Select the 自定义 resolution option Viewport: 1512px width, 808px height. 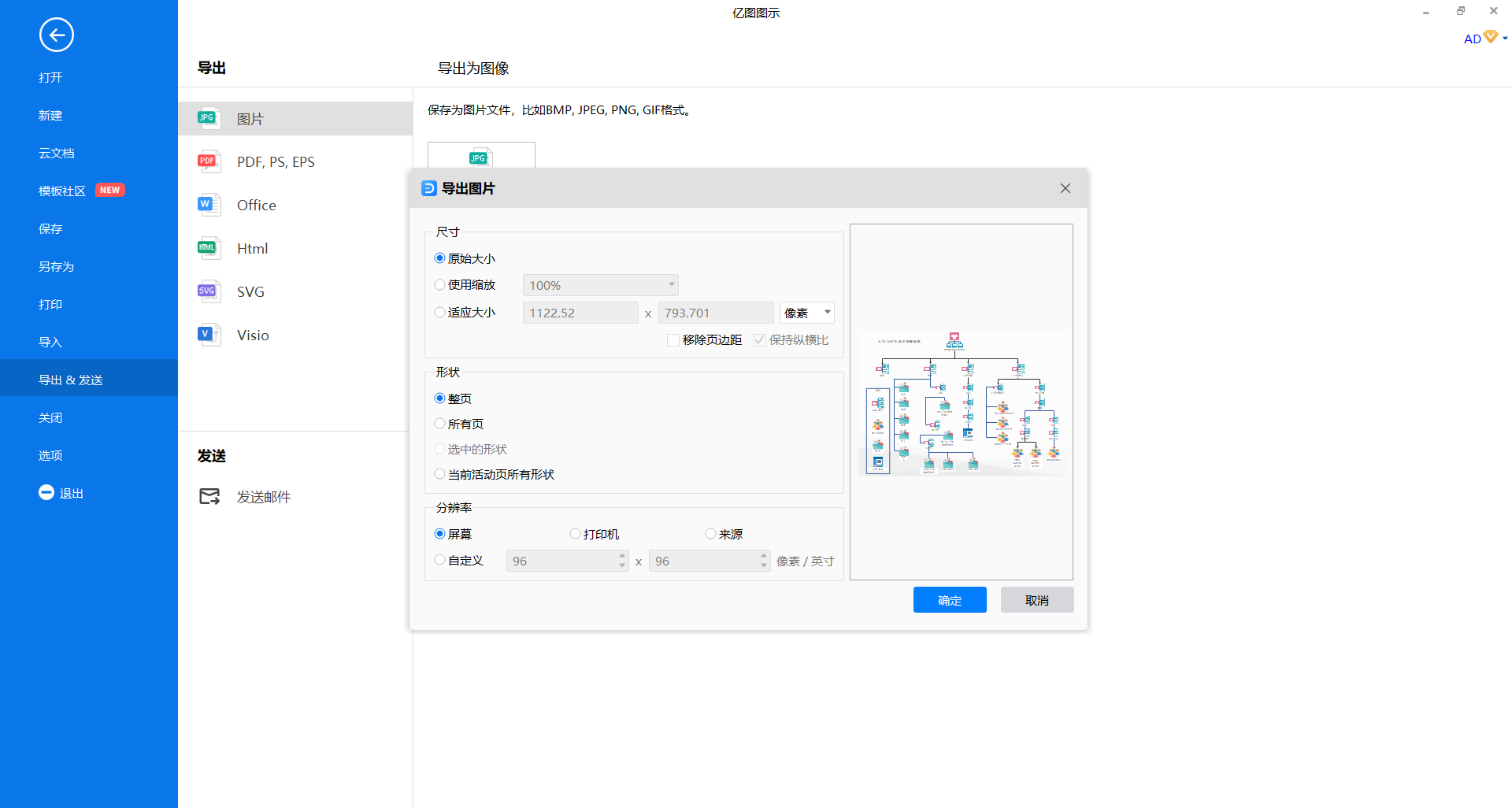point(439,560)
